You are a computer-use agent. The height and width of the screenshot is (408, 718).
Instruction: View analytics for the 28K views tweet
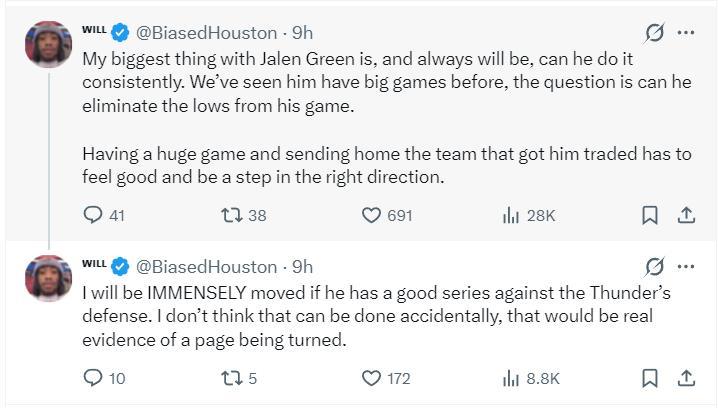(511, 215)
